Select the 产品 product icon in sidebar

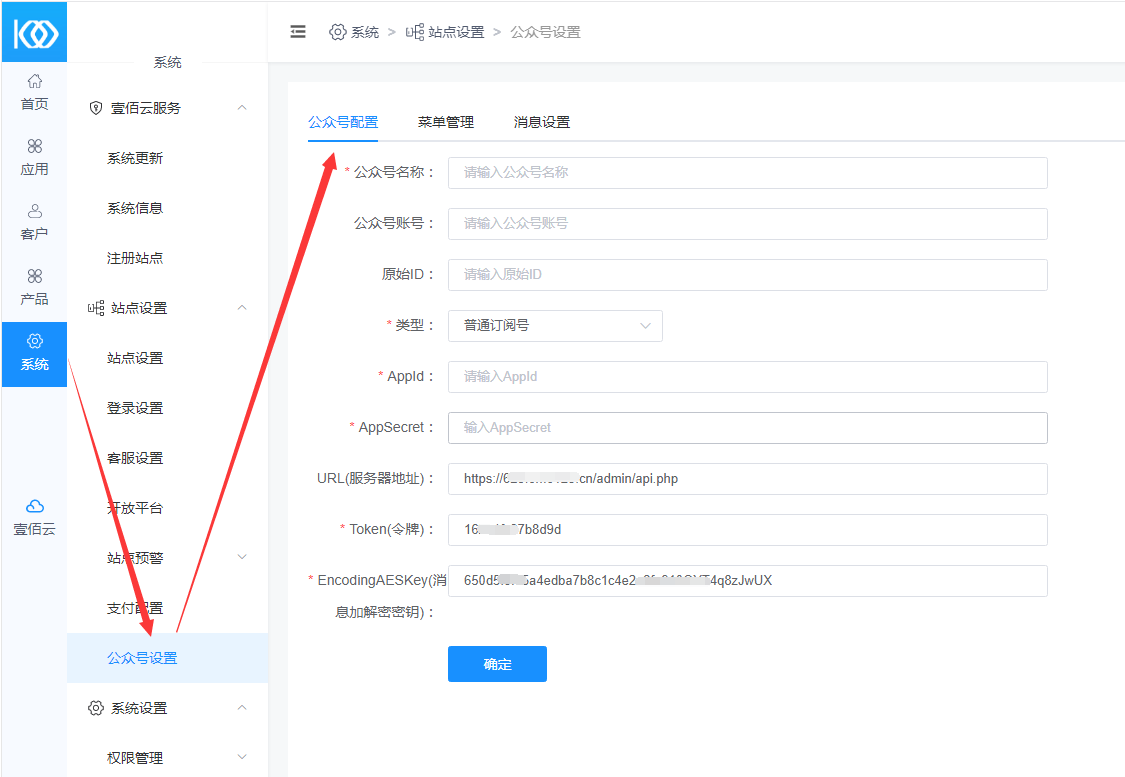click(34, 277)
